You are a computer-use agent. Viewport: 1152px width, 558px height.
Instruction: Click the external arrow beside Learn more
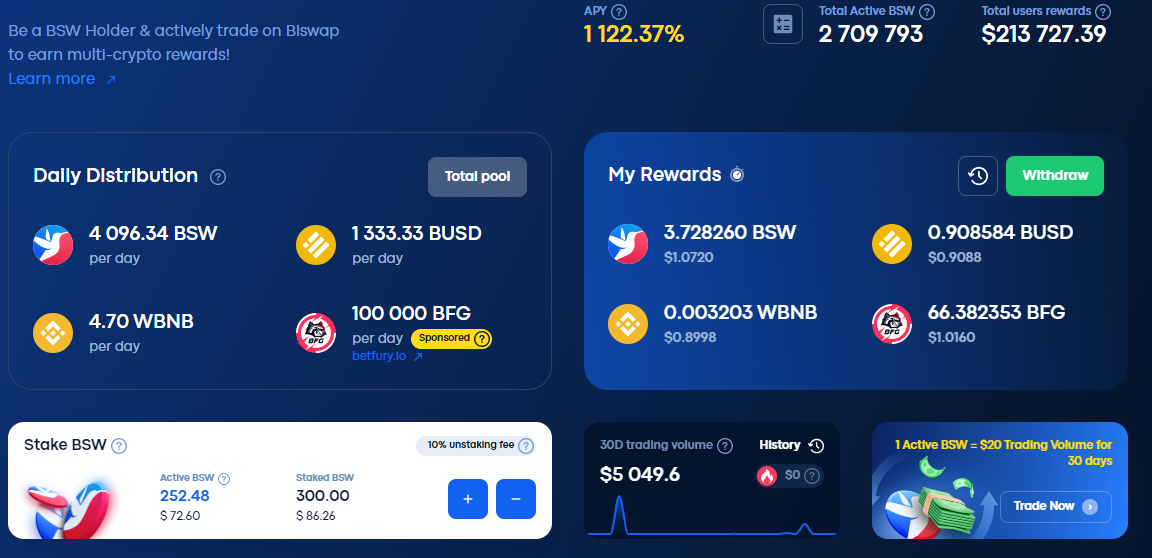point(111,80)
